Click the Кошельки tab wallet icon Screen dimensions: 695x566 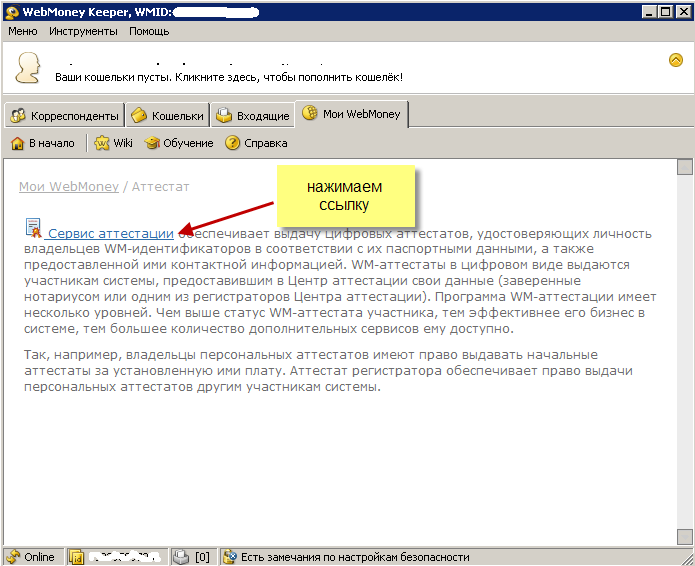[139, 115]
